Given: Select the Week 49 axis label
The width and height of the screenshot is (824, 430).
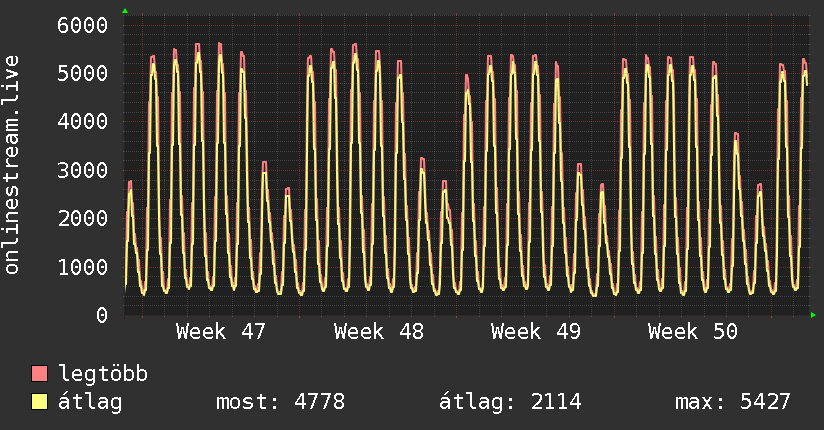Looking at the screenshot, I should pos(536,332).
